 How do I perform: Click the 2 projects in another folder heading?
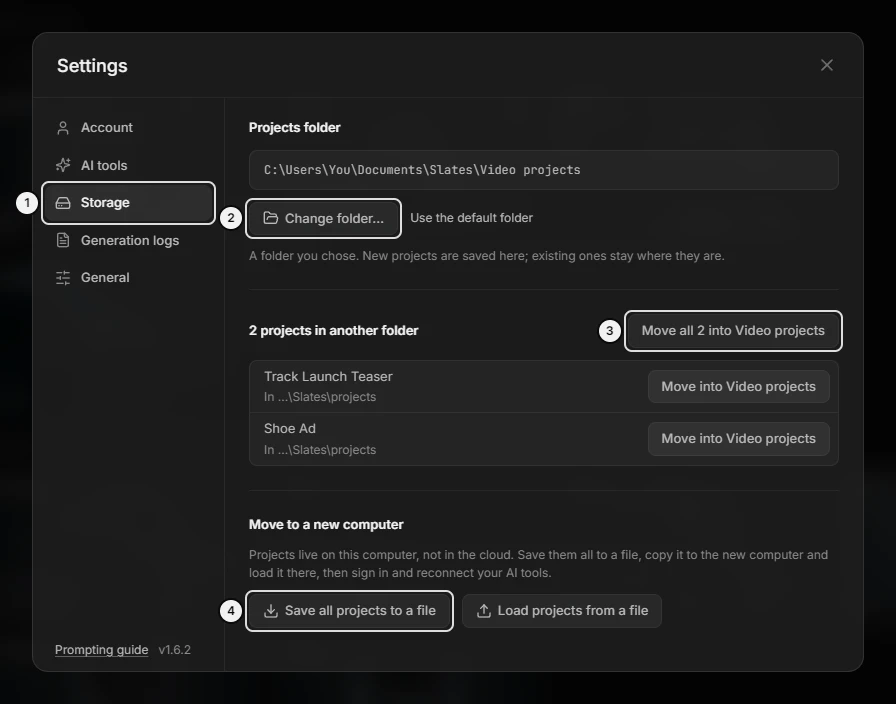[333, 330]
